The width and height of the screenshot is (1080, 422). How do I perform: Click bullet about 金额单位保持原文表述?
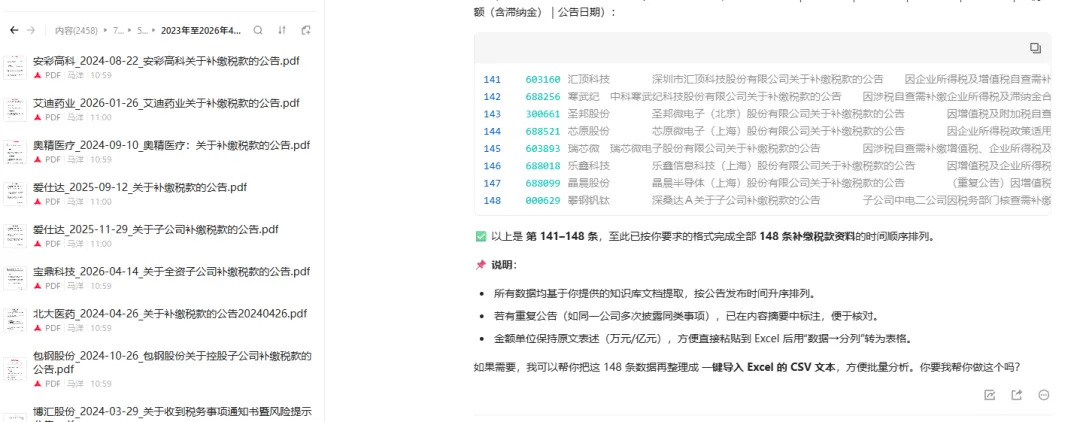tap(705, 339)
